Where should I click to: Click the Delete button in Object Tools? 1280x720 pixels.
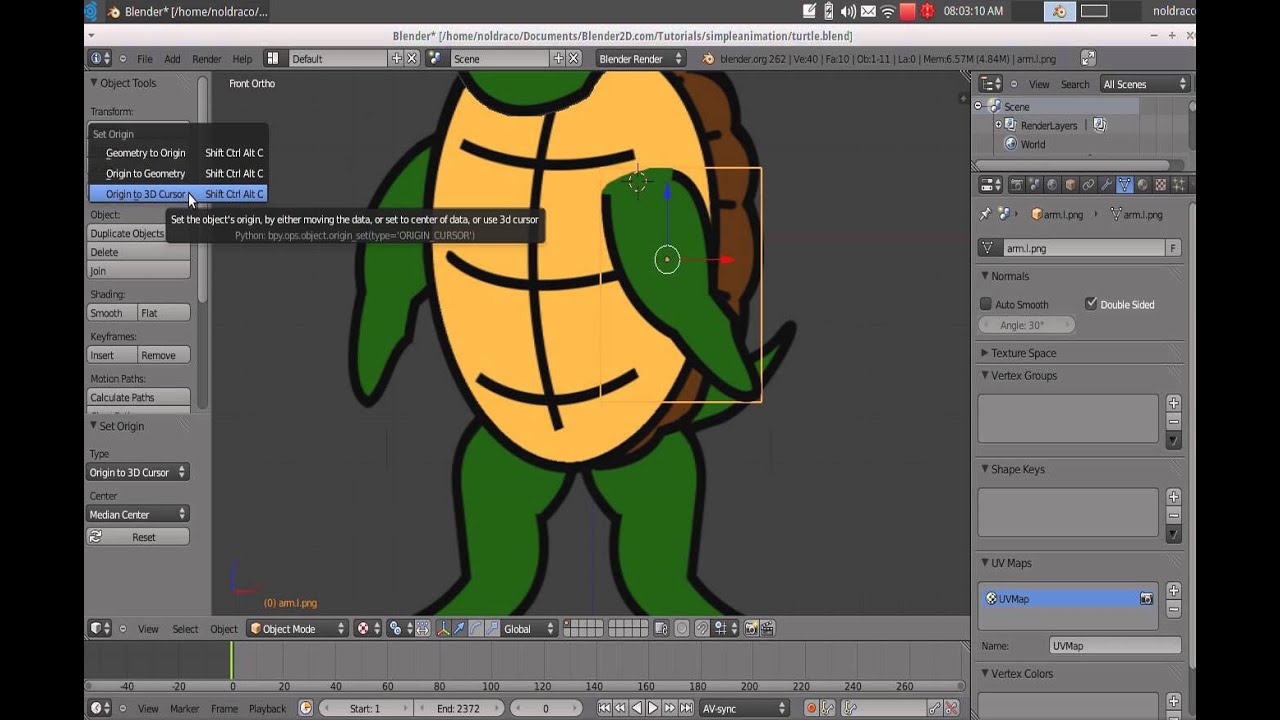click(139, 252)
